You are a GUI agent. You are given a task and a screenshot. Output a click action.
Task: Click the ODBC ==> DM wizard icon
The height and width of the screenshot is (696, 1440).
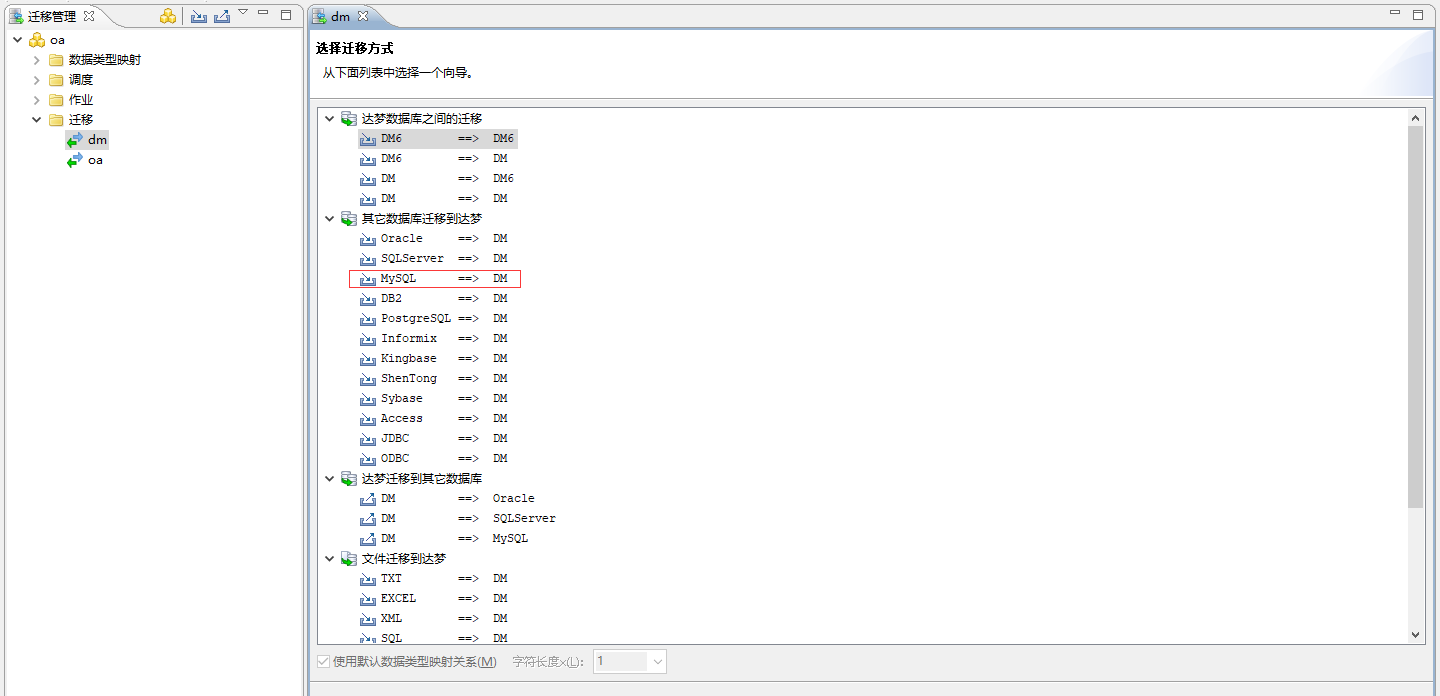coord(368,458)
